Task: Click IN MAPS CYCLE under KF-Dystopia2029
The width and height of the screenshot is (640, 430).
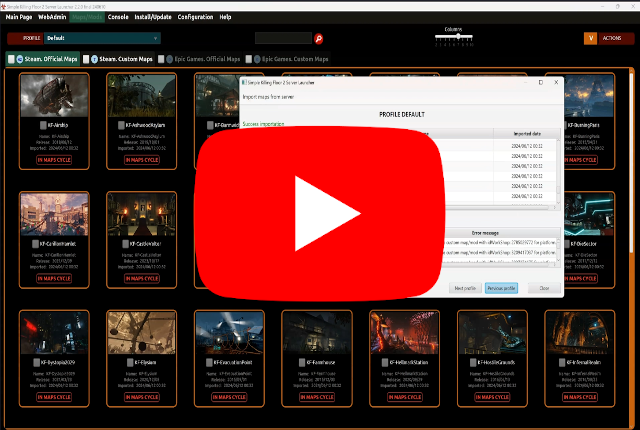Action: click(x=54, y=397)
